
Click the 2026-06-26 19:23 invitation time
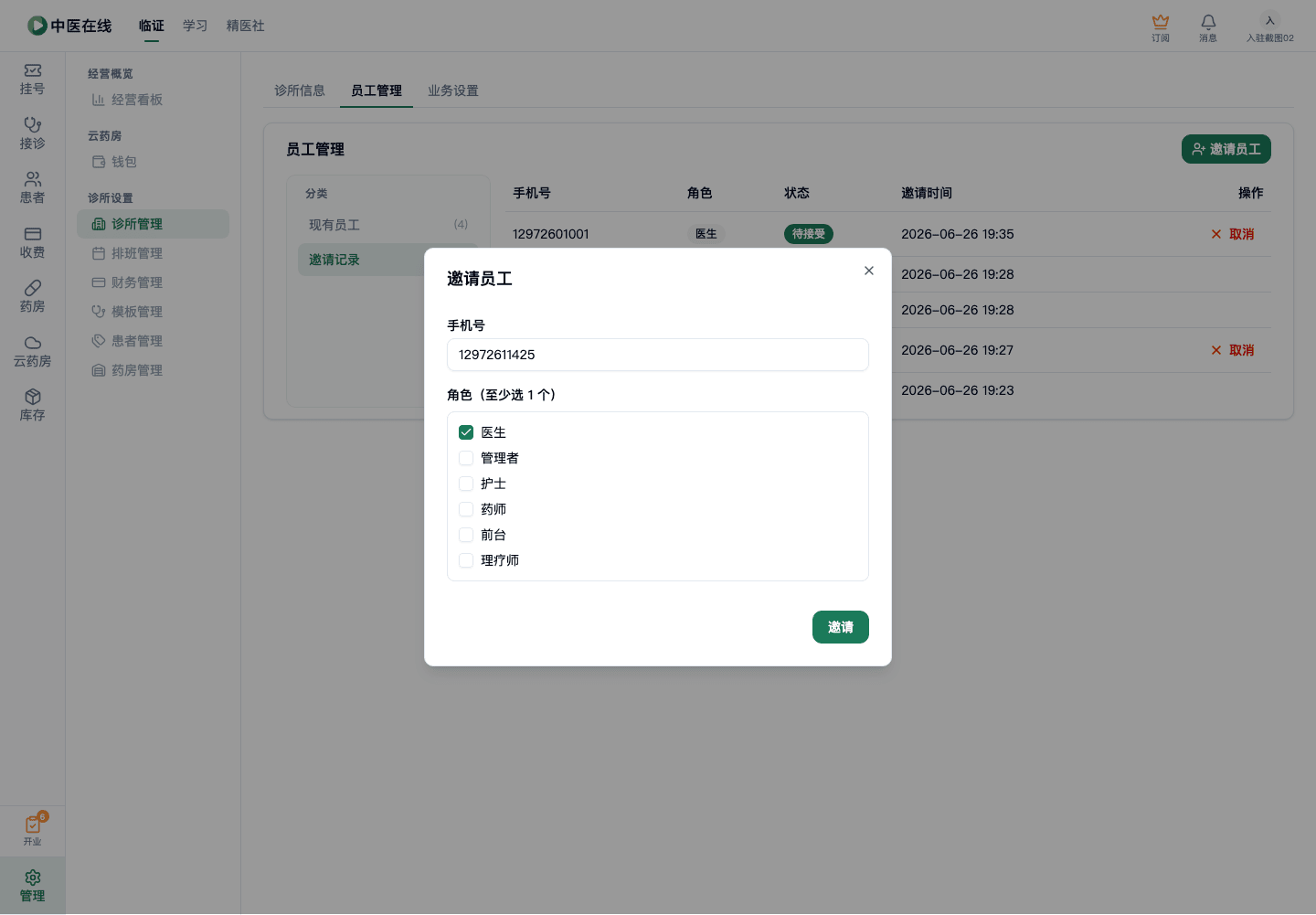958,390
